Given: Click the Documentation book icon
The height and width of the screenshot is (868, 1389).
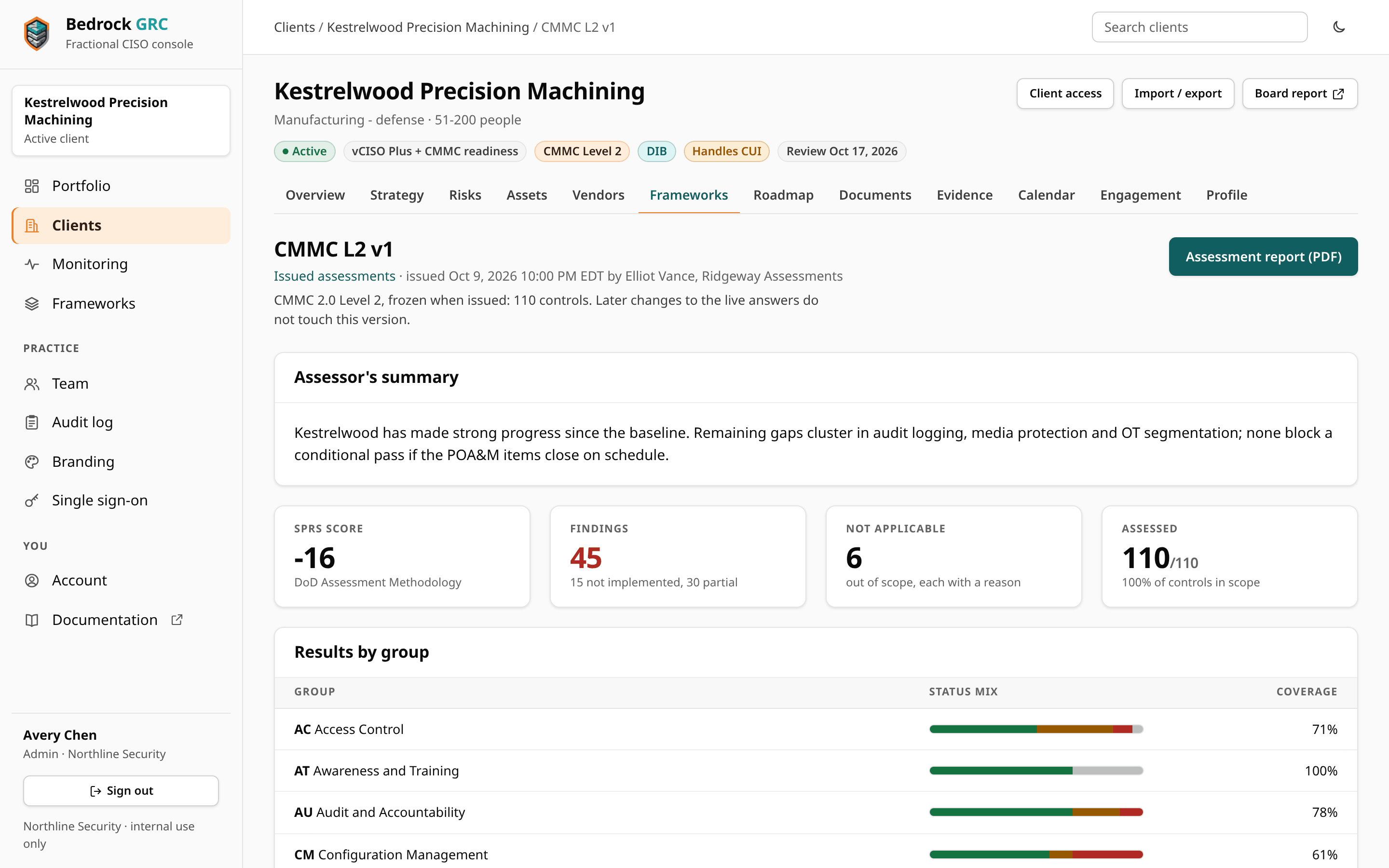Looking at the screenshot, I should [x=31, y=620].
